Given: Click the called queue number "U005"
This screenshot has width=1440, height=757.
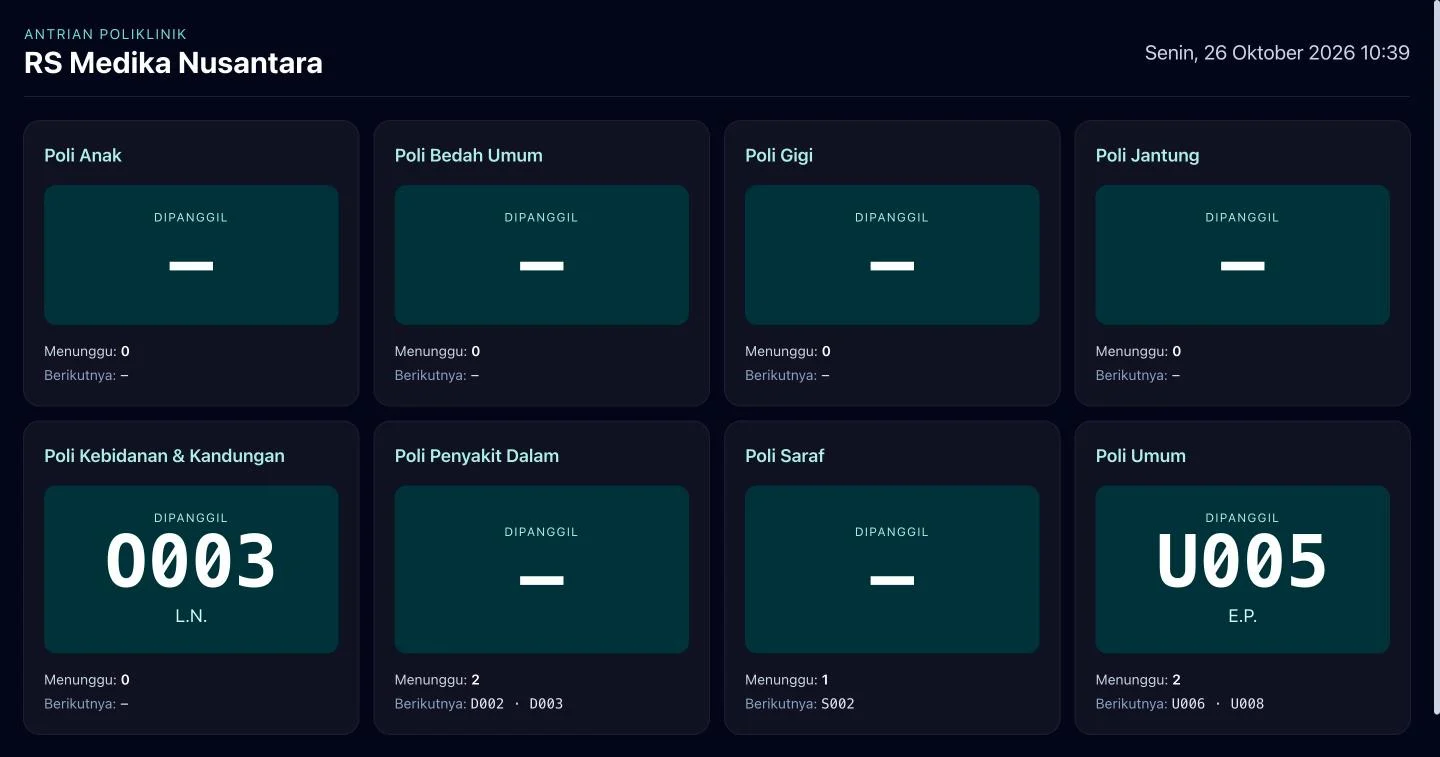Looking at the screenshot, I should point(1242,562).
